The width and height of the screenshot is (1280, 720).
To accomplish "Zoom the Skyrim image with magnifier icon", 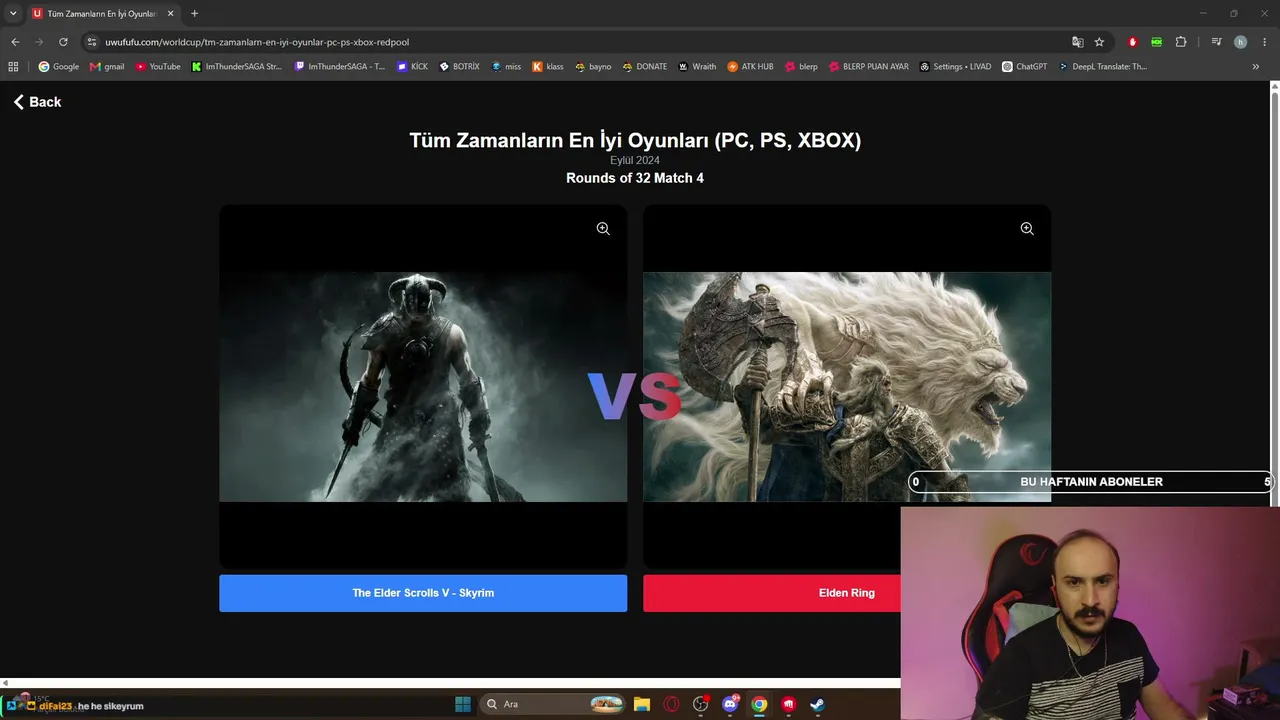I will (x=603, y=229).
